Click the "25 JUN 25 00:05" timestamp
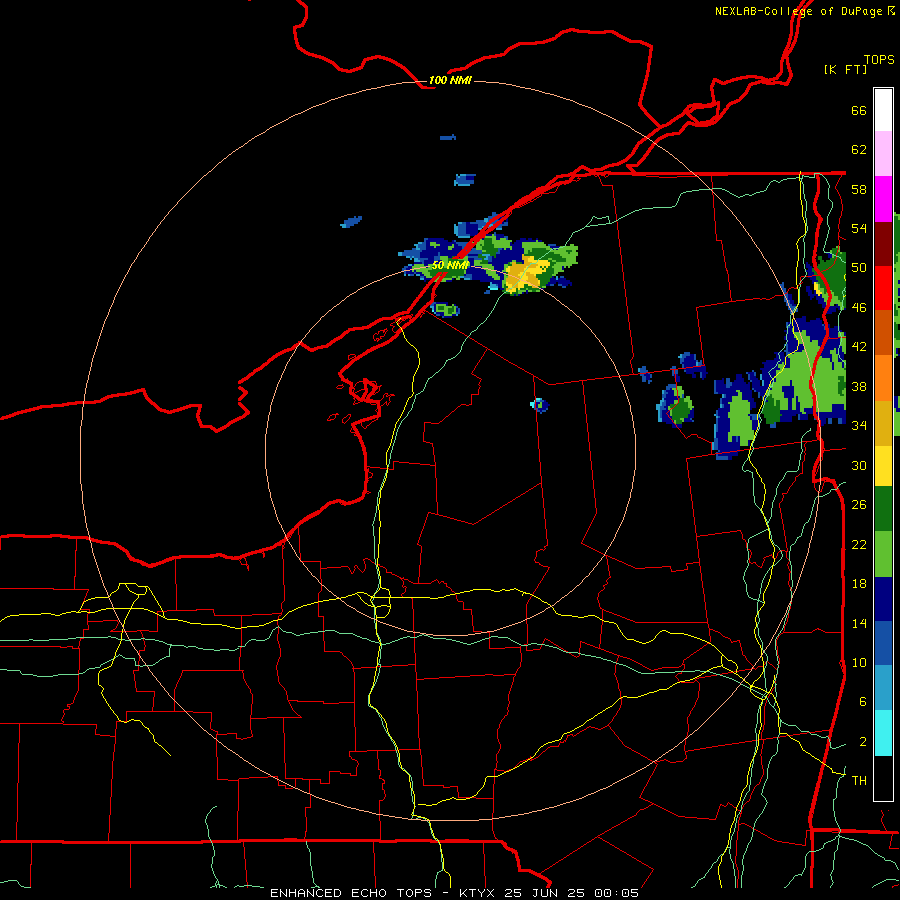The height and width of the screenshot is (900, 900). point(571,893)
